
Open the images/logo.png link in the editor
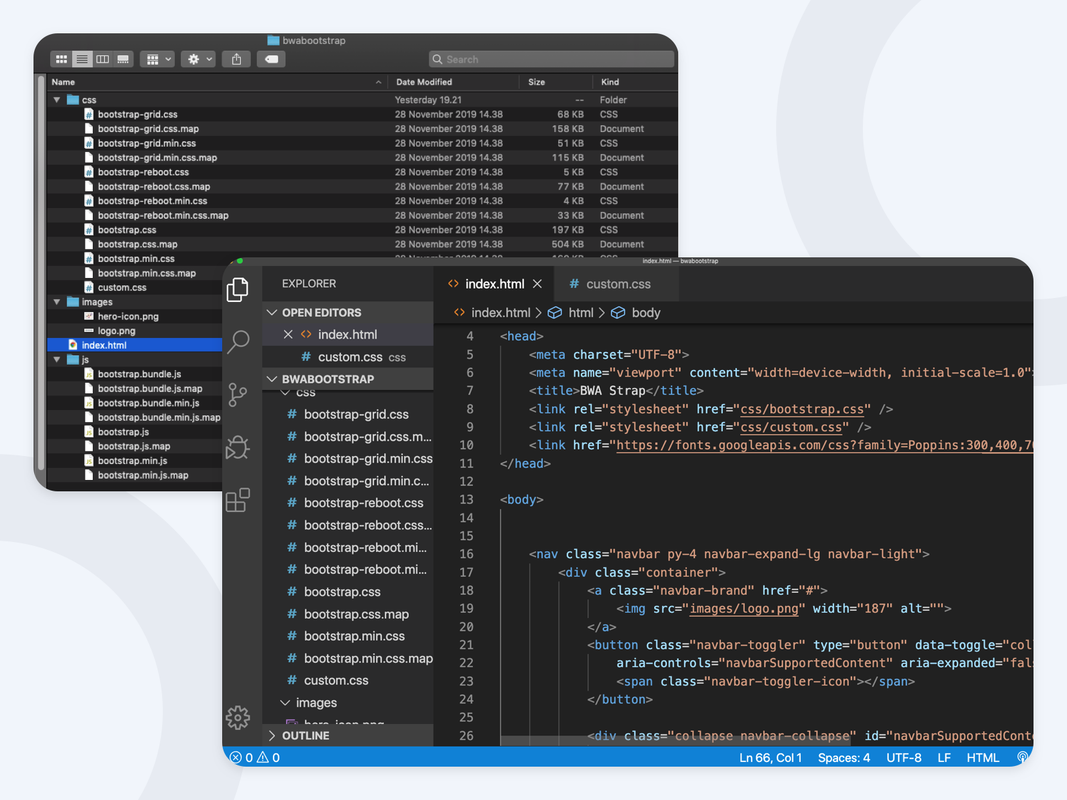(x=744, y=608)
